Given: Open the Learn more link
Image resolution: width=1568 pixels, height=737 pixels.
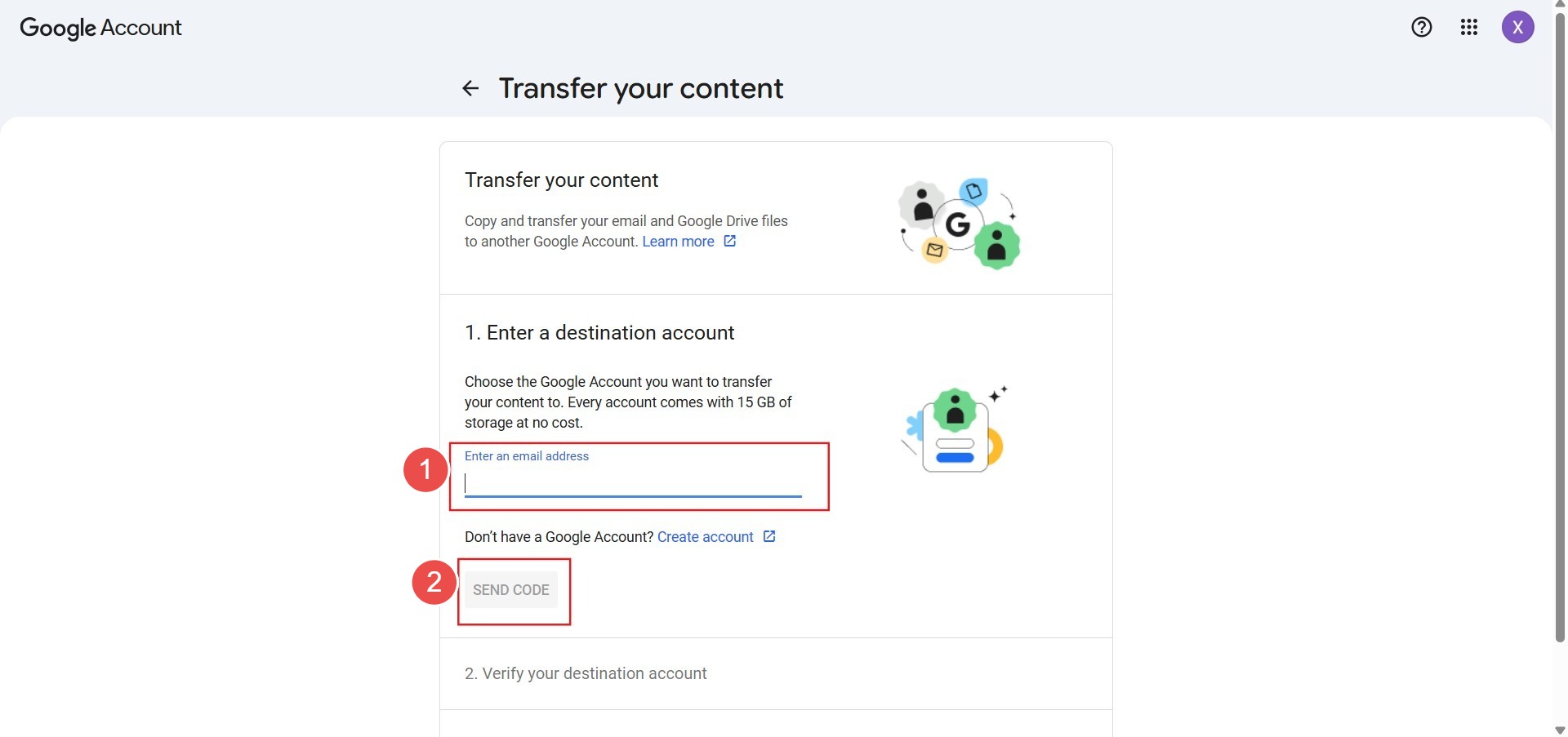Looking at the screenshot, I should click(678, 242).
